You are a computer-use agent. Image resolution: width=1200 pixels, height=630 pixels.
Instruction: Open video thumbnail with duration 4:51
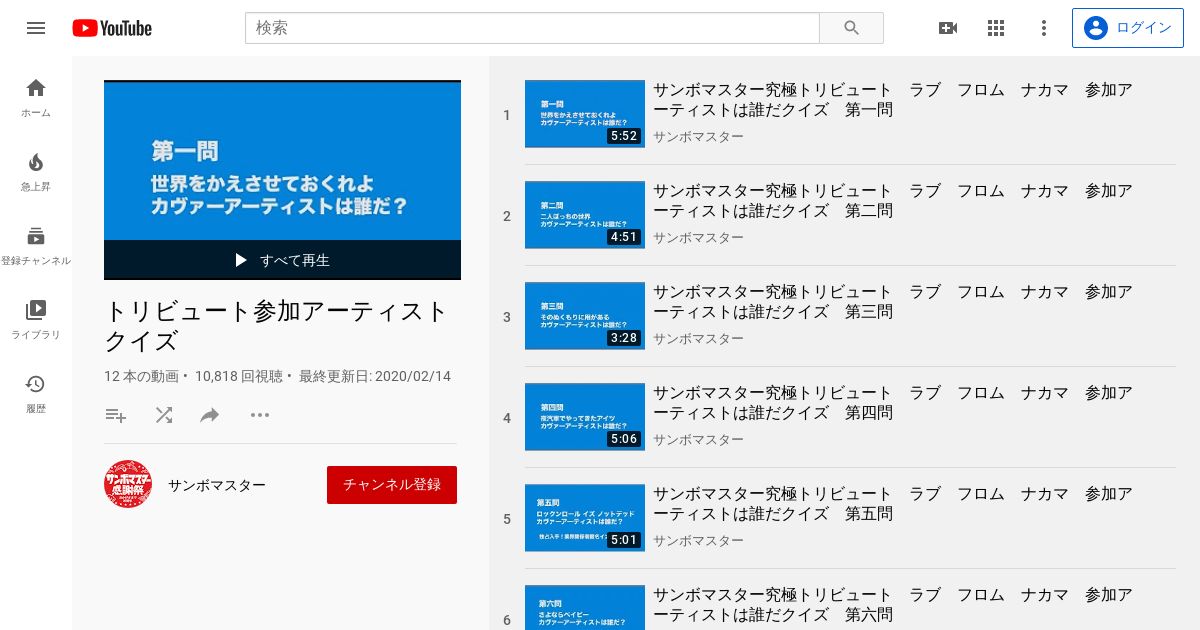[x=585, y=215]
